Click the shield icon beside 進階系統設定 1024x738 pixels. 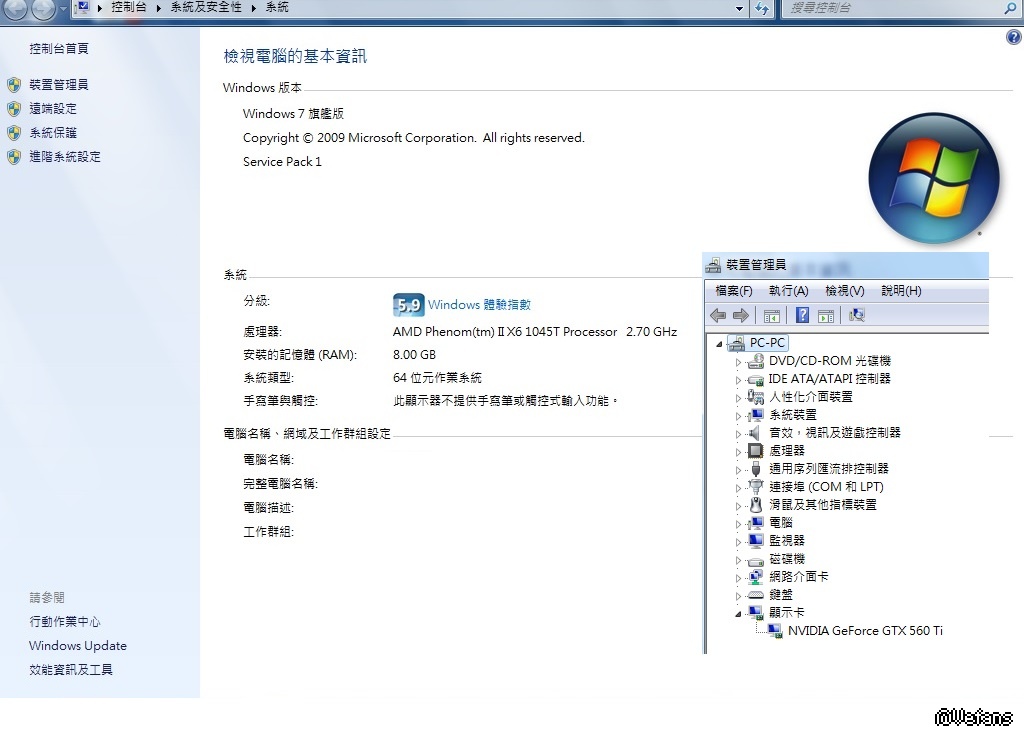click(x=14, y=157)
